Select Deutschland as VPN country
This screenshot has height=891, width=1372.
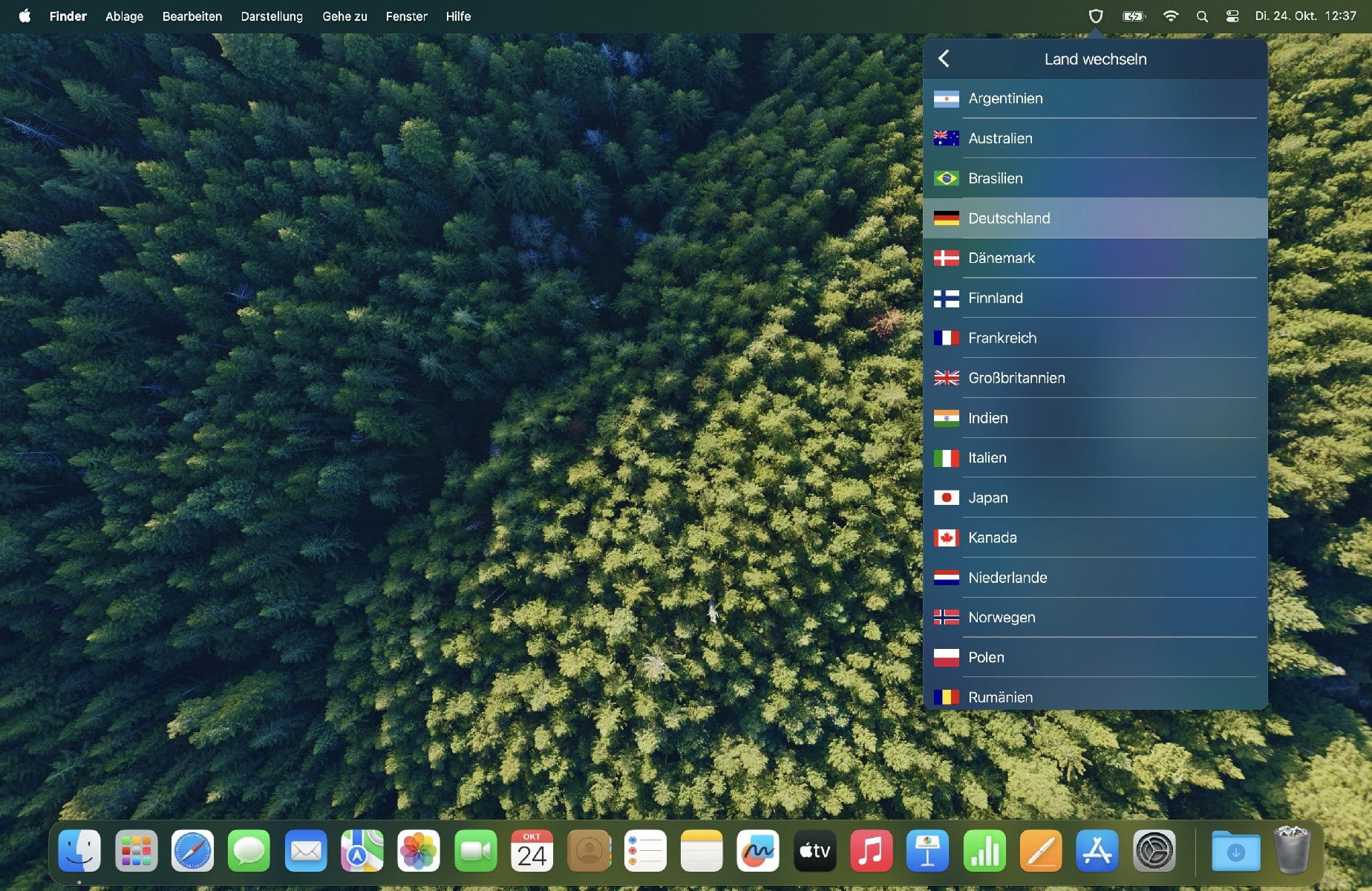[x=1008, y=218]
